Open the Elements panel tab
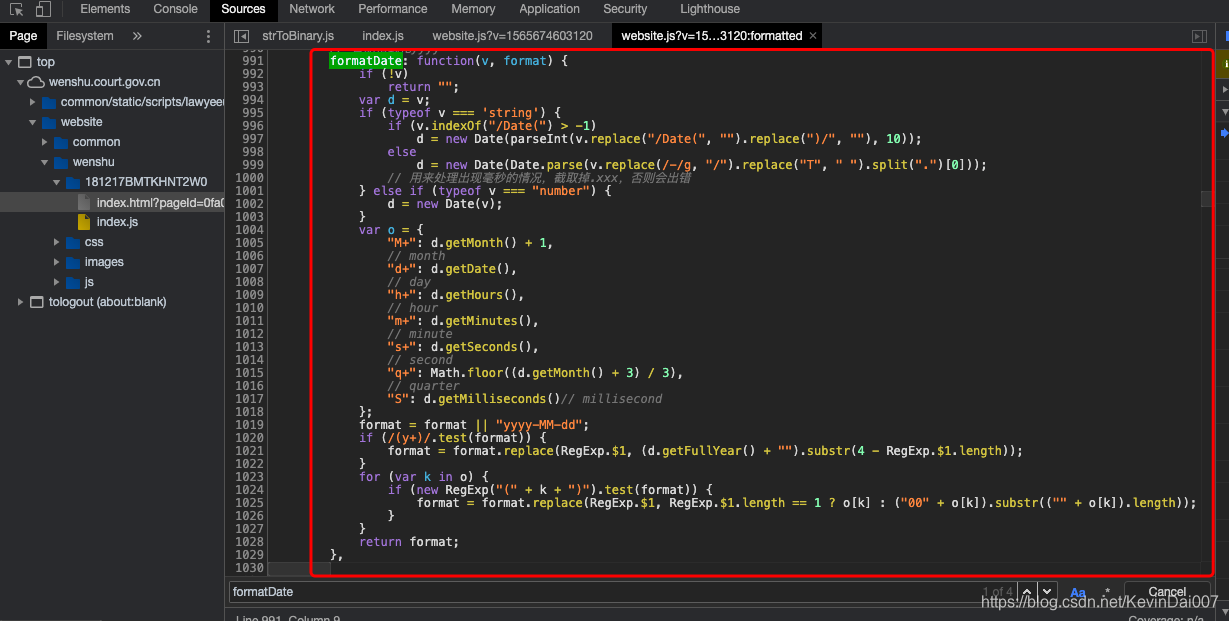1229x621 pixels. (105, 9)
